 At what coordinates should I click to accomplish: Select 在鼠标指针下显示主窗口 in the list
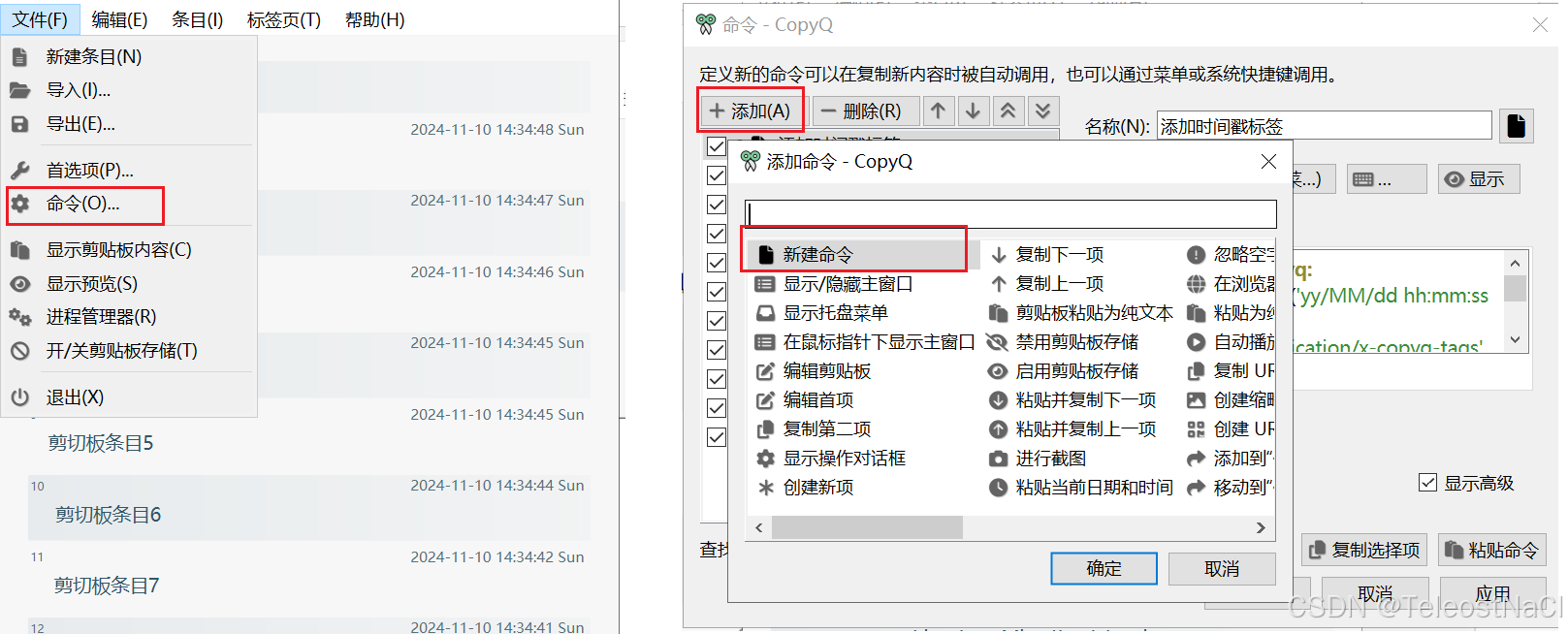tap(864, 342)
